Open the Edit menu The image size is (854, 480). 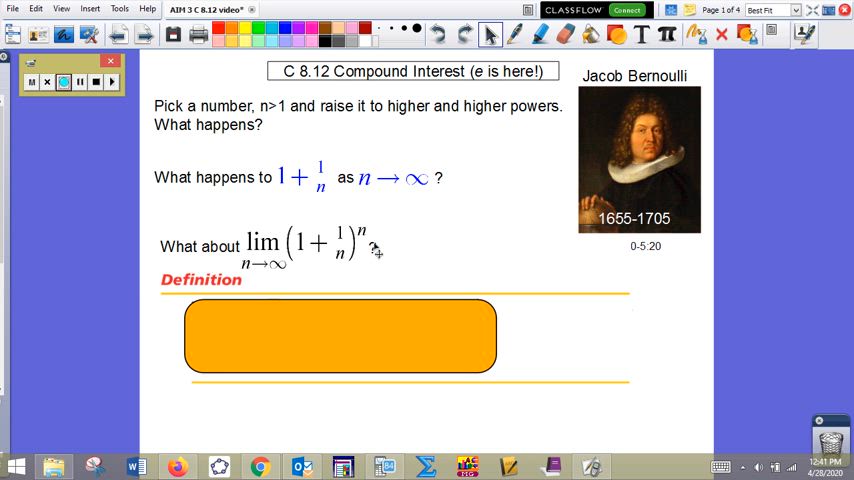(x=36, y=9)
